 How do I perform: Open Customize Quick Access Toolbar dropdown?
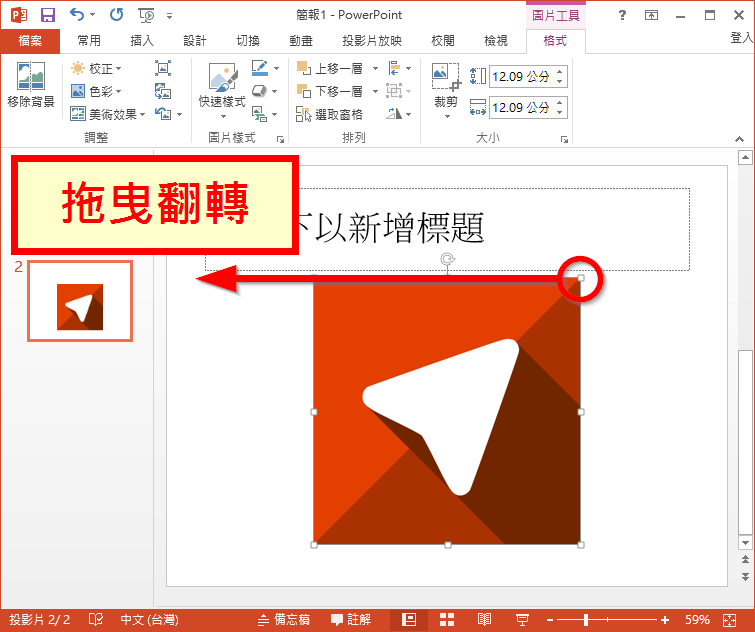click(169, 16)
